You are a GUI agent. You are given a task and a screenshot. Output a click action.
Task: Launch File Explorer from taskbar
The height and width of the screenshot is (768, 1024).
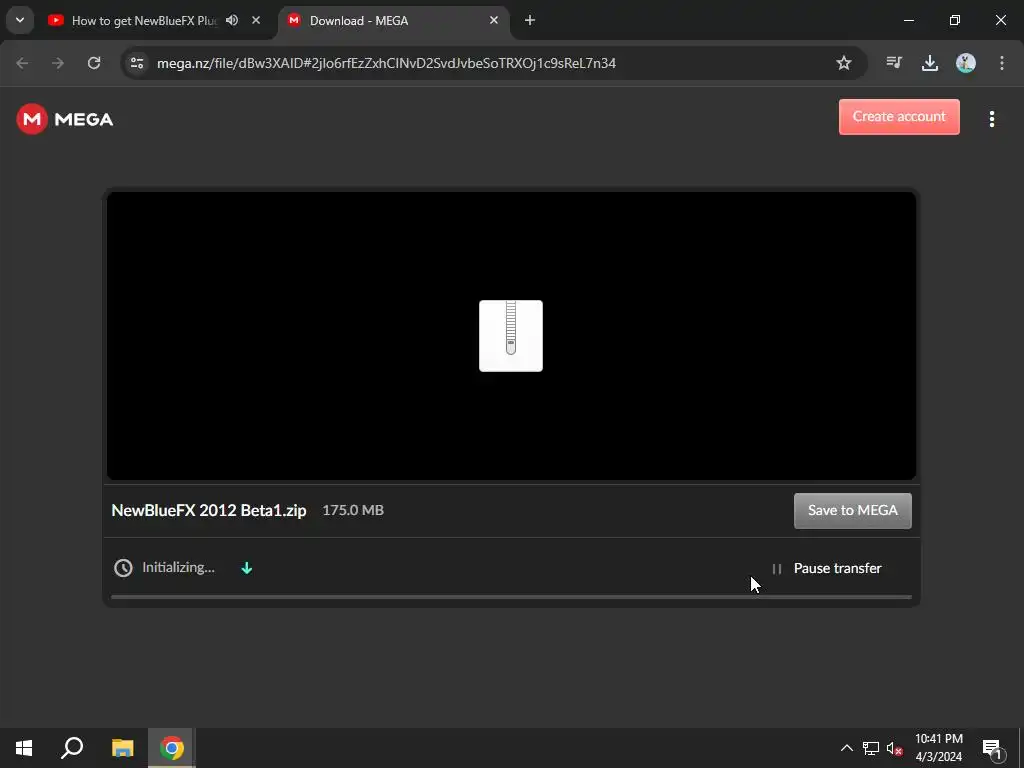click(122, 748)
